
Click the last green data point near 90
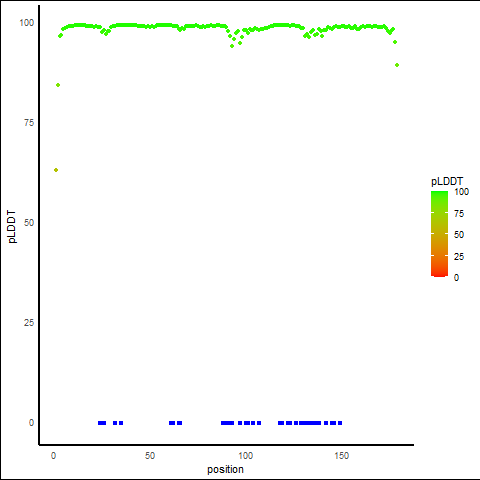point(397,65)
